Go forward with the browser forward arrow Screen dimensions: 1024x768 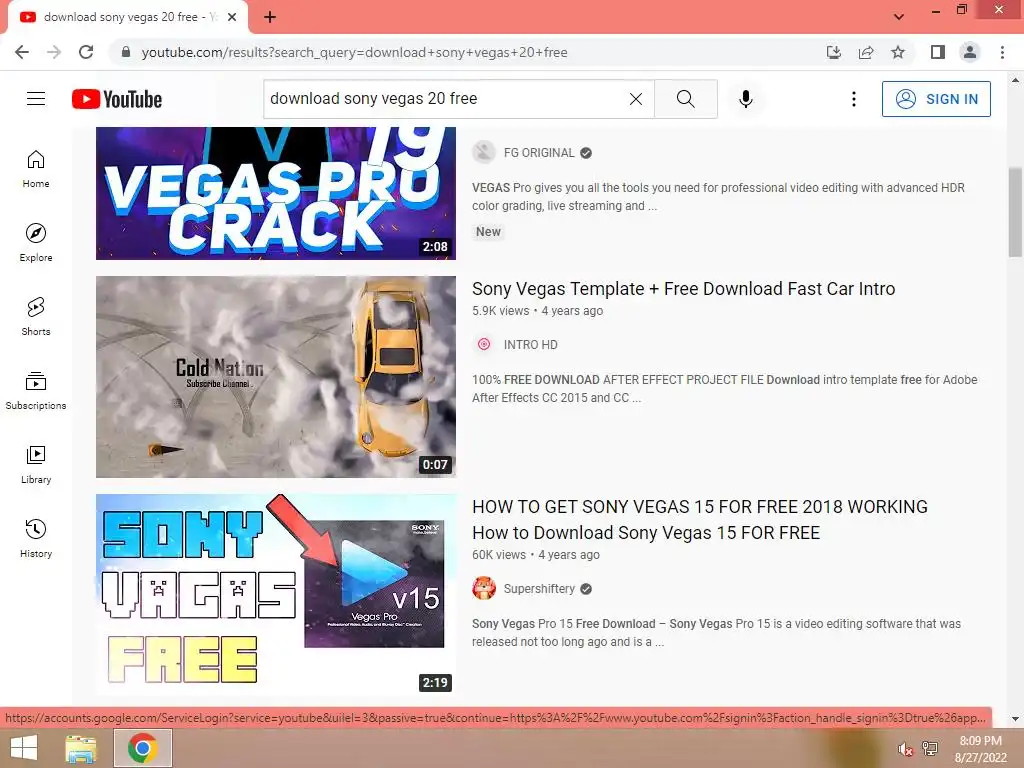click(54, 52)
